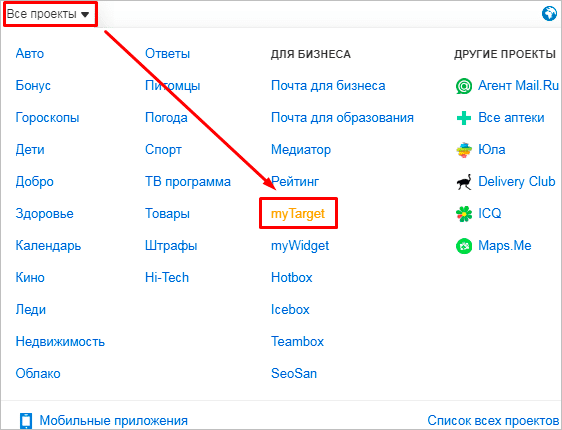Go to Медиатор
Viewport: 562px width, 430px height.
pyautogui.click(x=301, y=150)
